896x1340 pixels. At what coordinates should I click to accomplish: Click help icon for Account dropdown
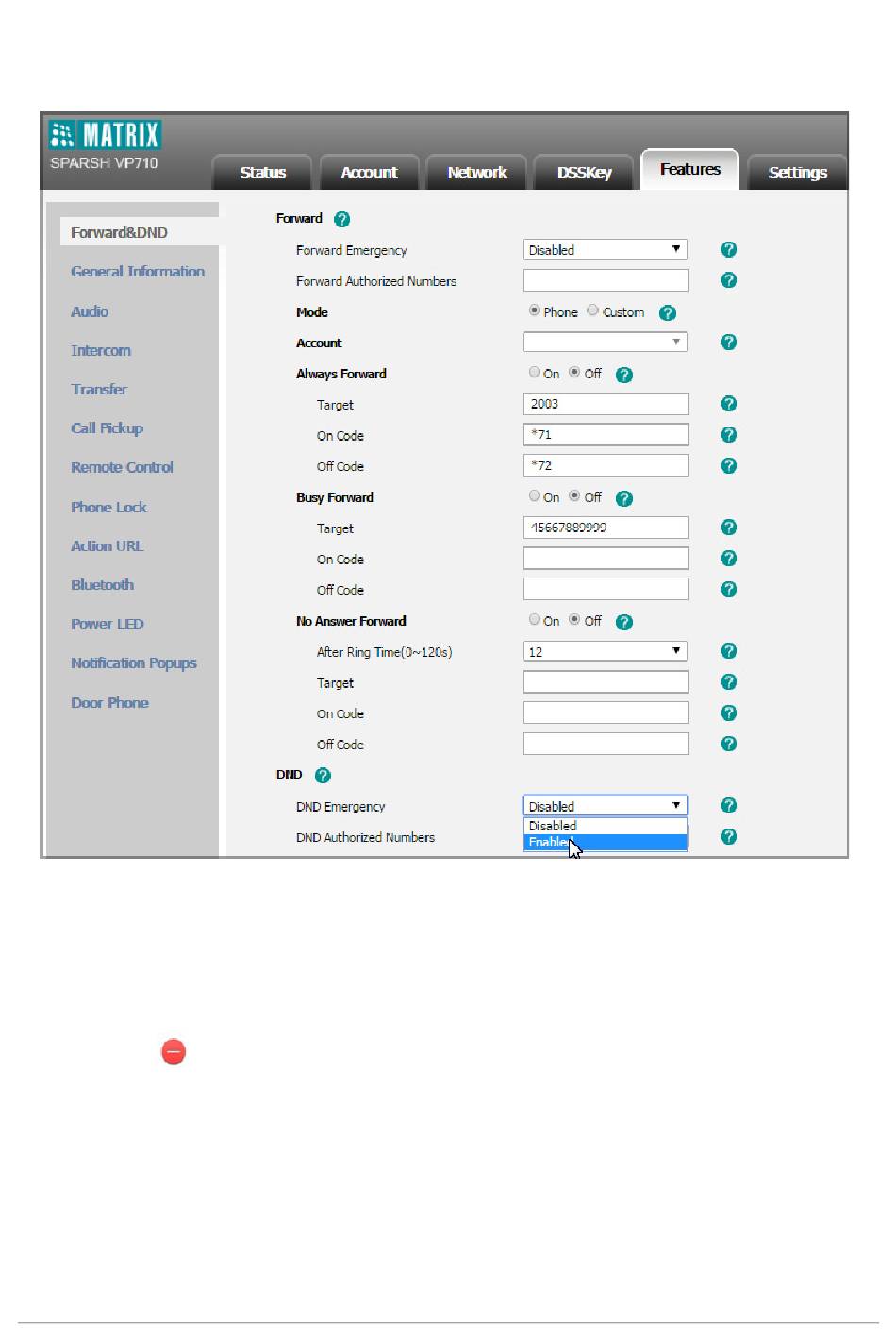pyautogui.click(x=728, y=342)
